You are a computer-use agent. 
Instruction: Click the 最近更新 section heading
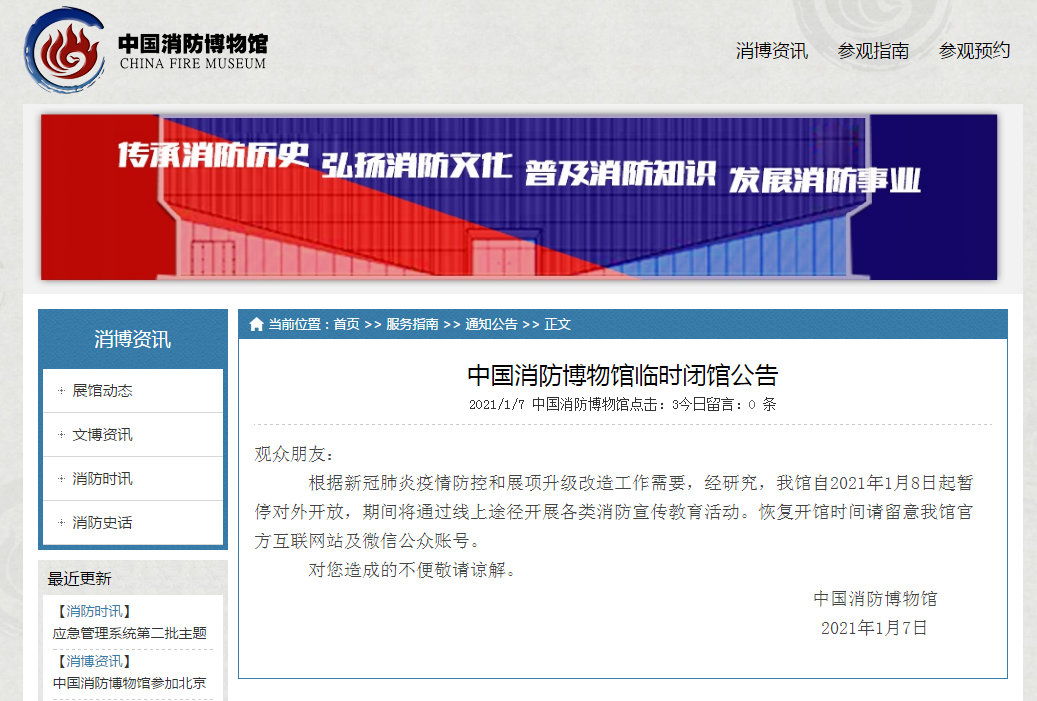(79, 579)
